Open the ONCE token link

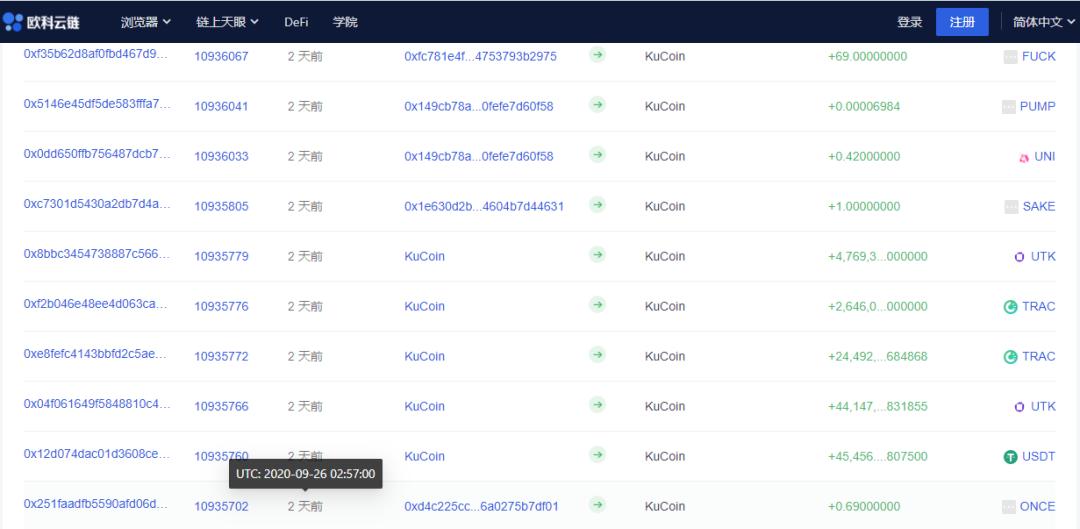point(1037,506)
